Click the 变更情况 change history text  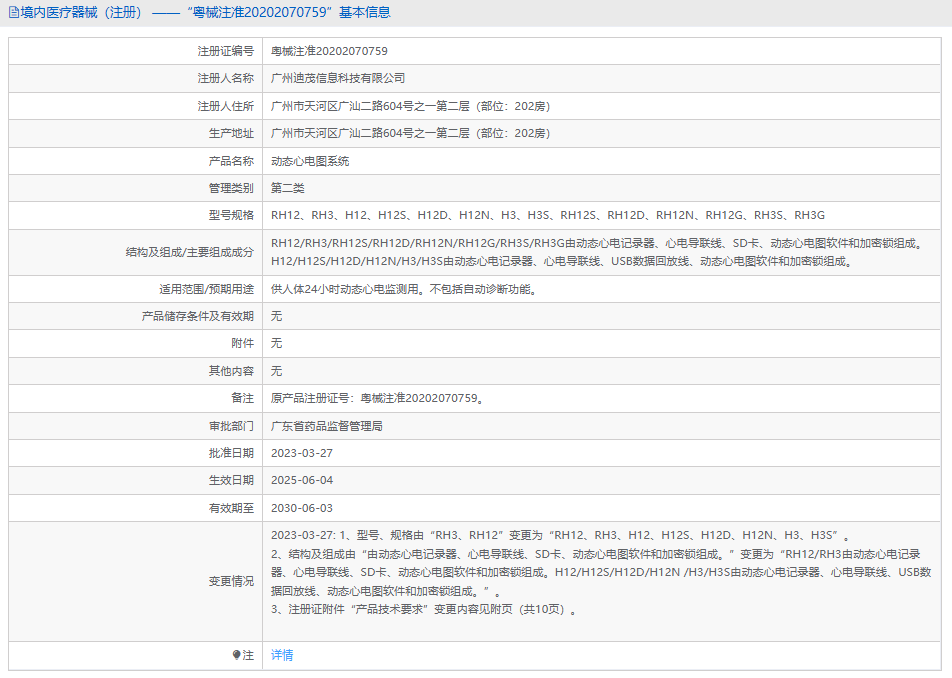[600, 572]
